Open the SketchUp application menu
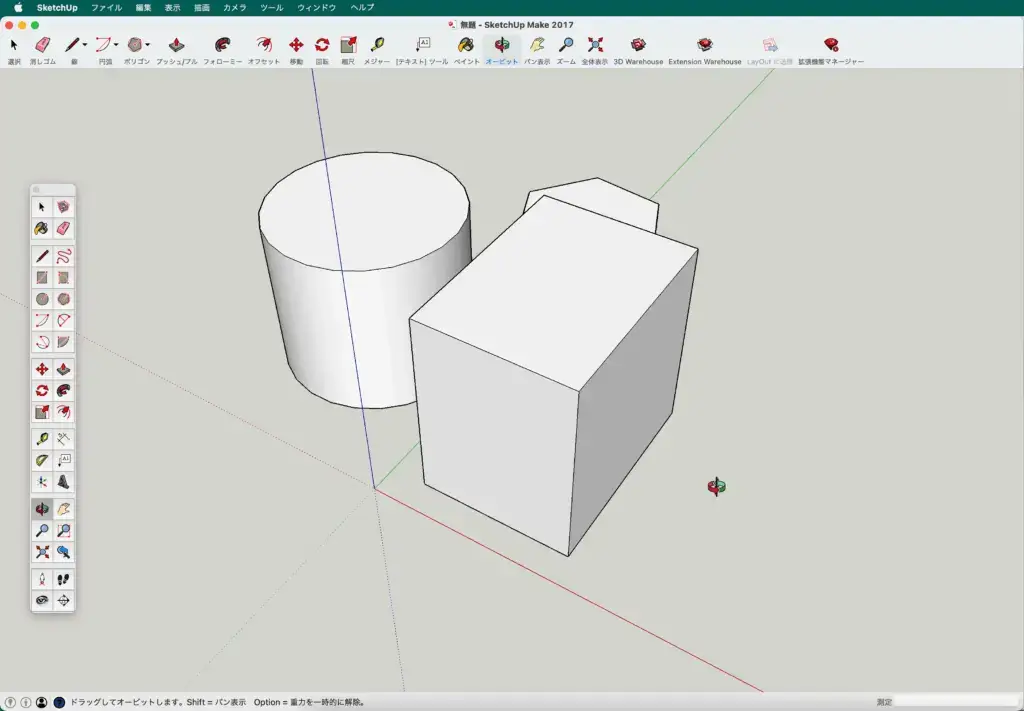1024x711 pixels. [57, 8]
